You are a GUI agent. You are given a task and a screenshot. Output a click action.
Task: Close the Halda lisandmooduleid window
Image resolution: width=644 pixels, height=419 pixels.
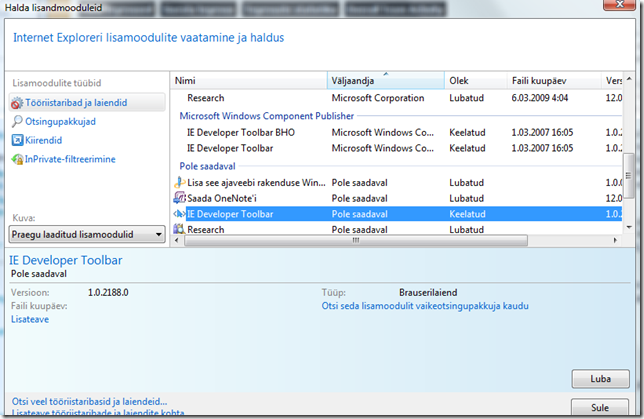[x=619, y=5]
